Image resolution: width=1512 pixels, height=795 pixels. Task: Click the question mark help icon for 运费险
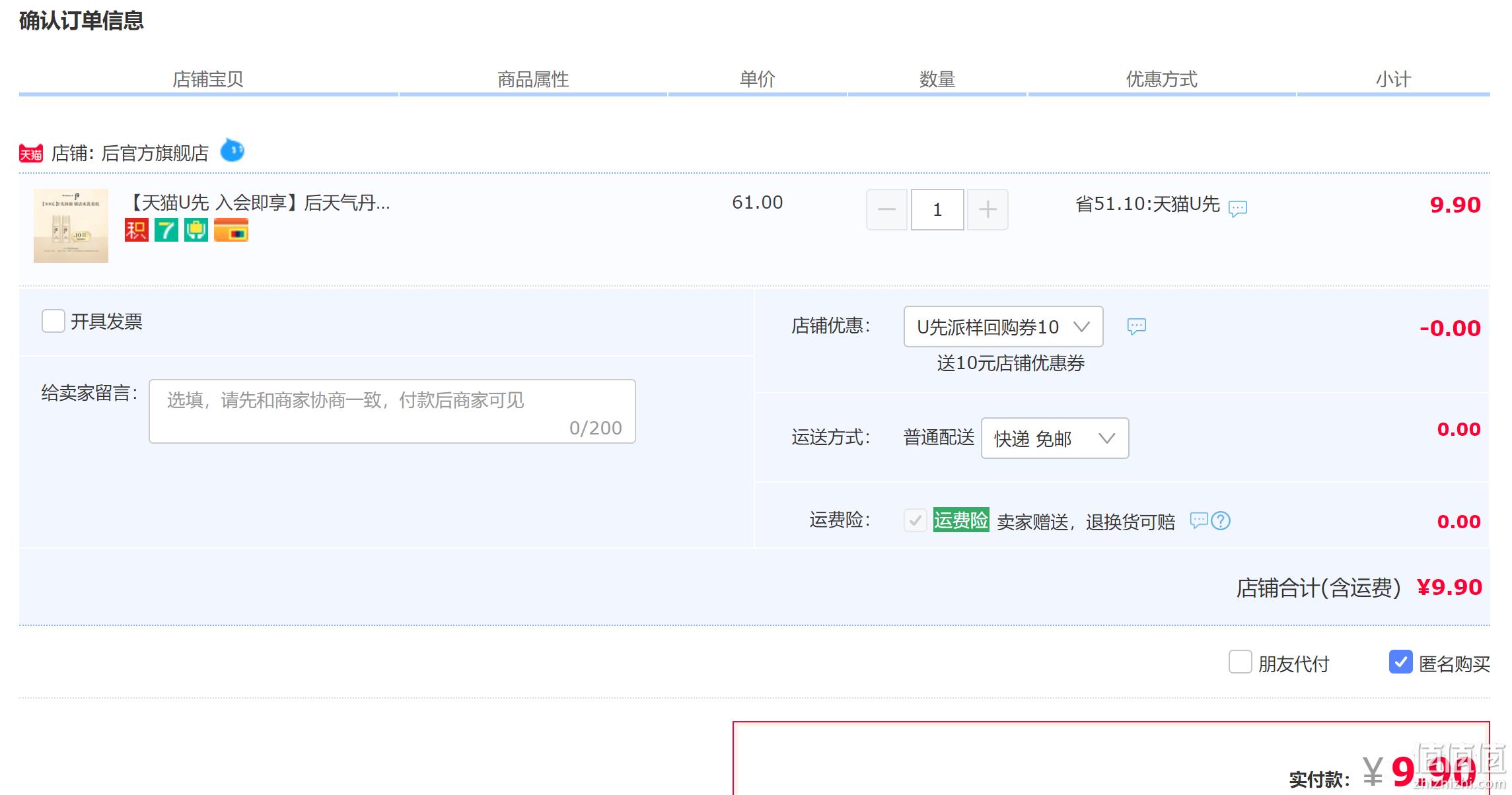[1221, 521]
